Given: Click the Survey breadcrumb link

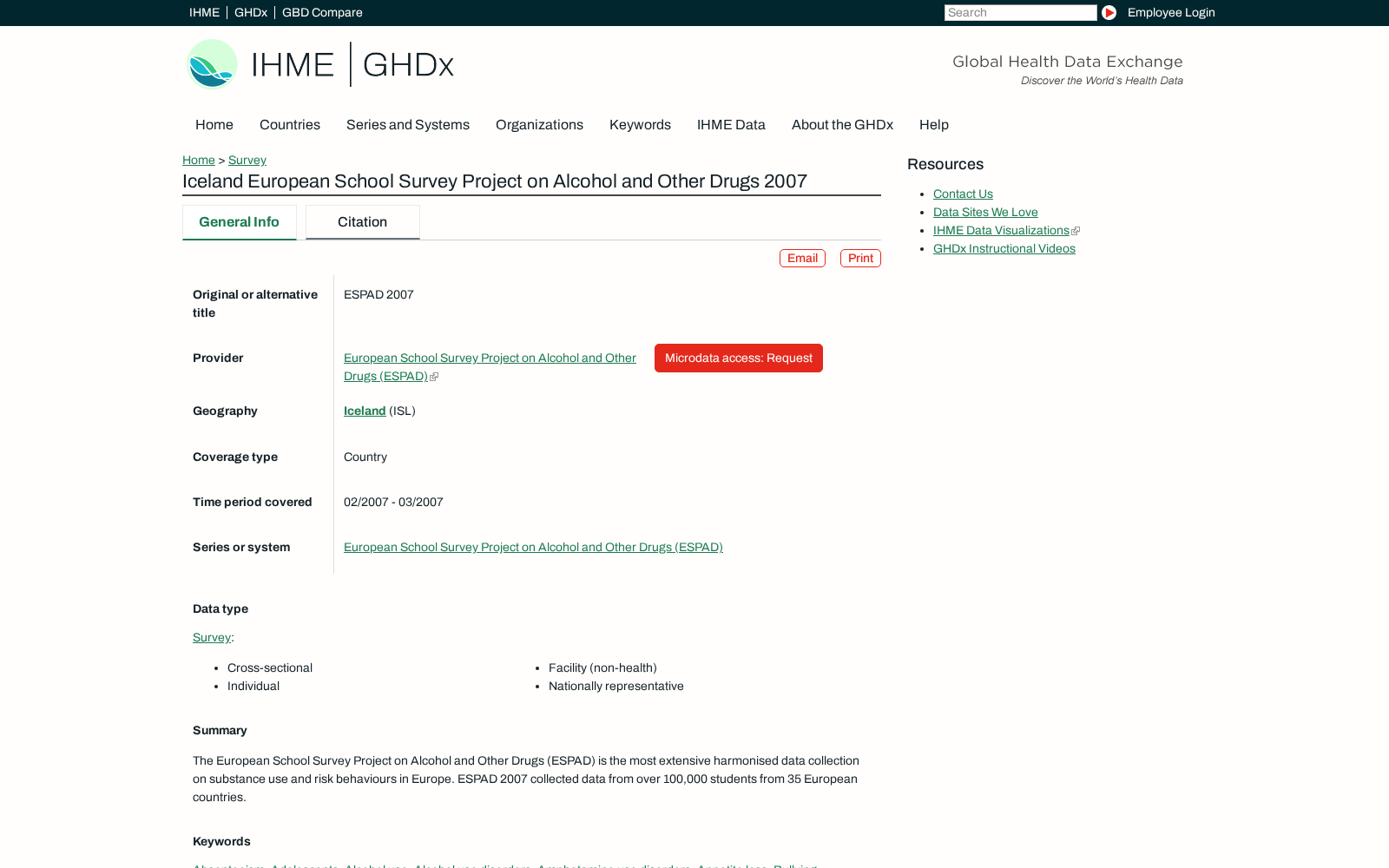Looking at the screenshot, I should click(247, 160).
